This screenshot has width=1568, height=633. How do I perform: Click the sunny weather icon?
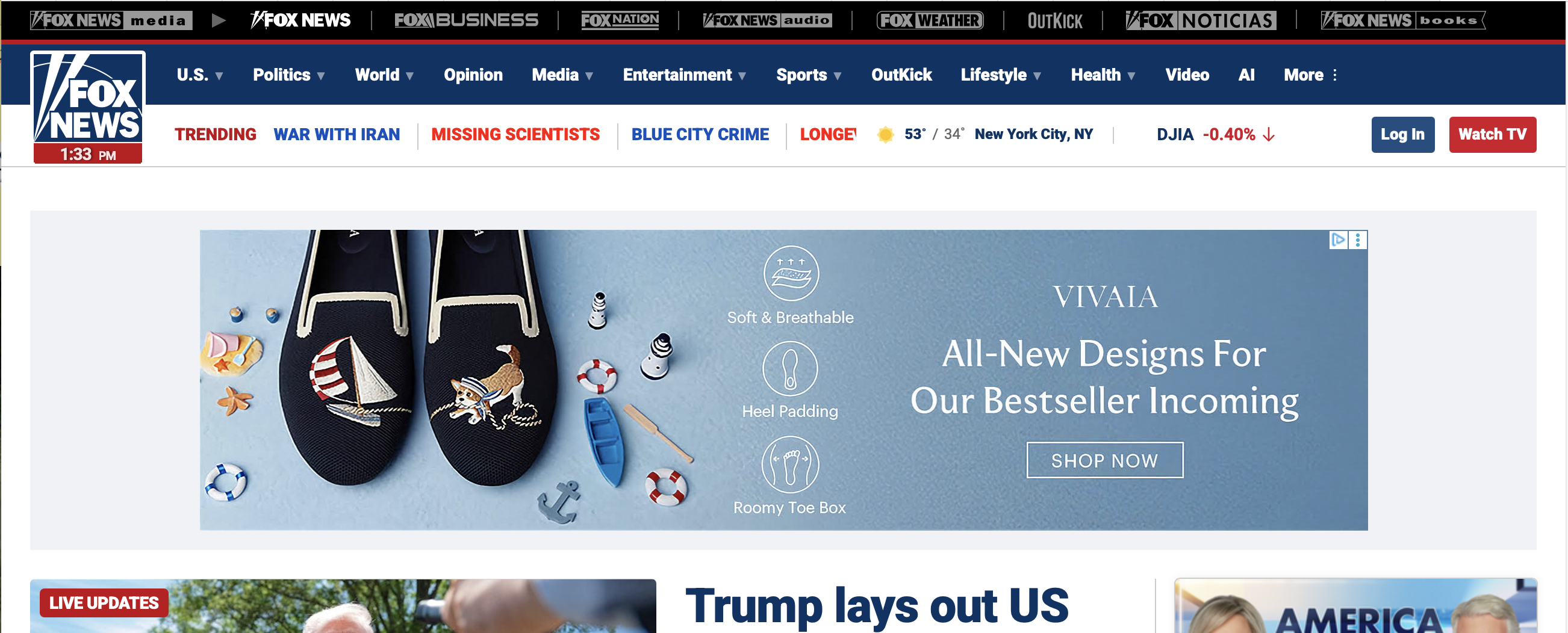coord(886,134)
